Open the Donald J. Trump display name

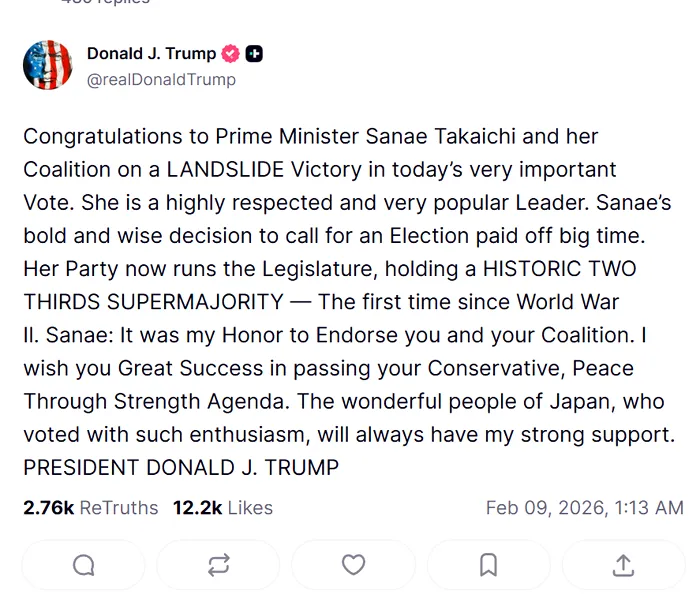[x=151, y=54]
